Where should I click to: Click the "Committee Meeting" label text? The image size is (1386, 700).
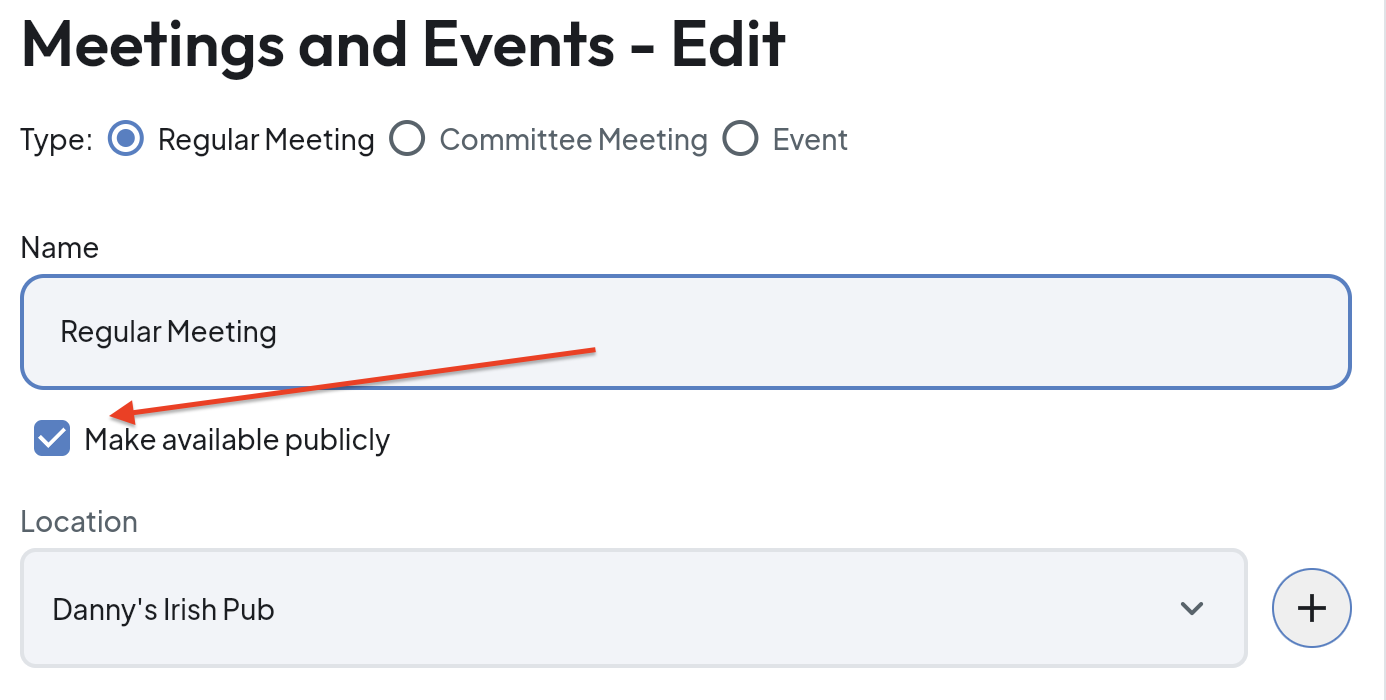[x=573, y=139]
